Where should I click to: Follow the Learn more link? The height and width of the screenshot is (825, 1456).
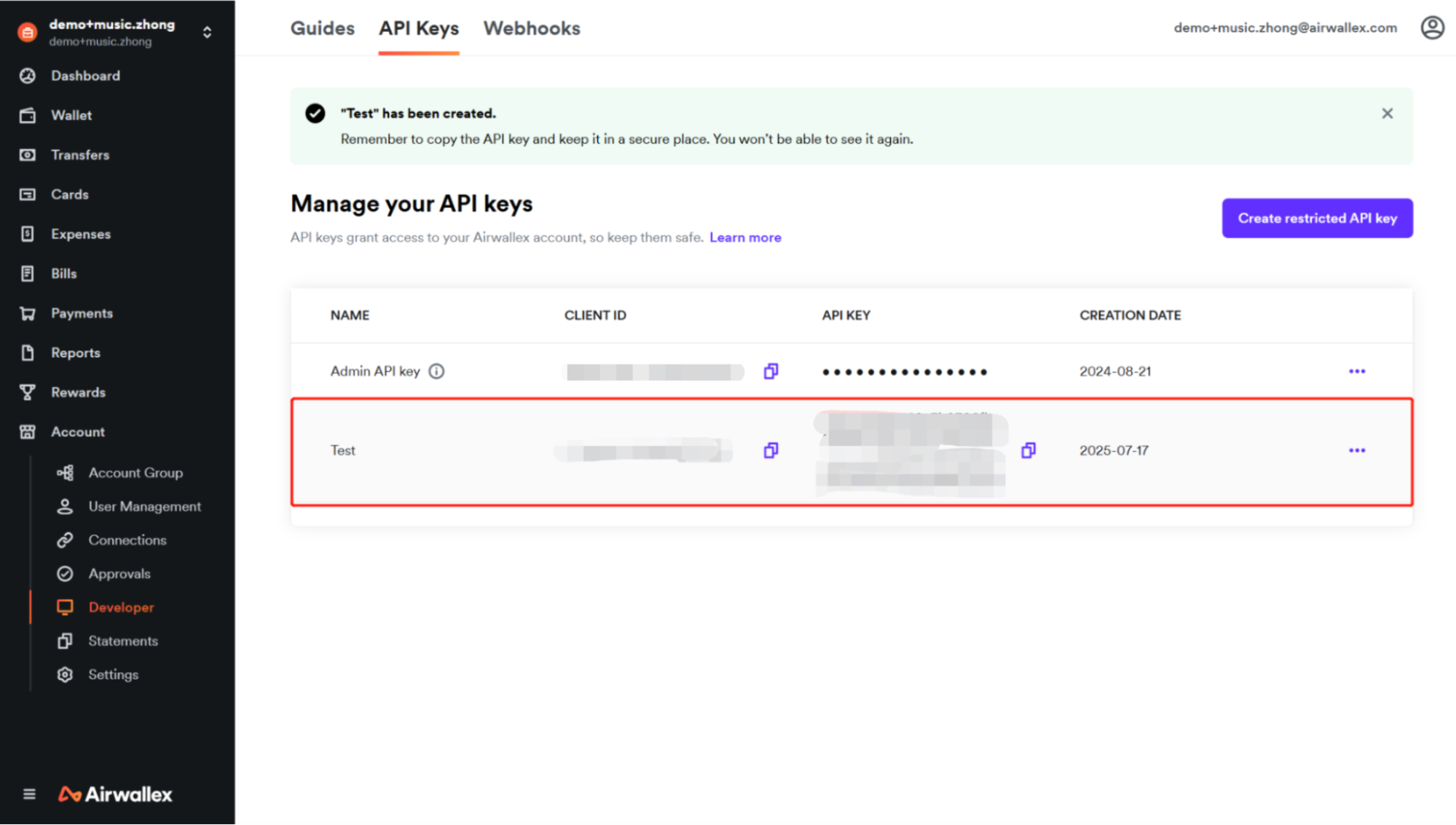[x=745, y=237]
